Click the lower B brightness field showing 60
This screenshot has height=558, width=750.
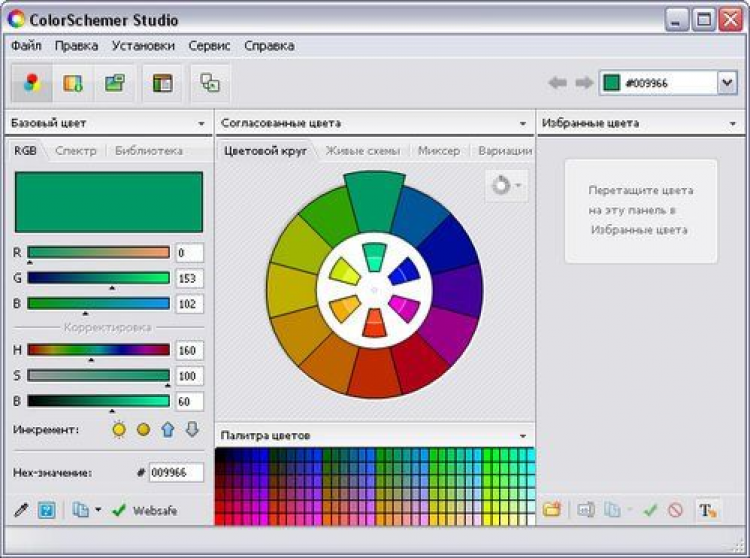coord(189,402)
